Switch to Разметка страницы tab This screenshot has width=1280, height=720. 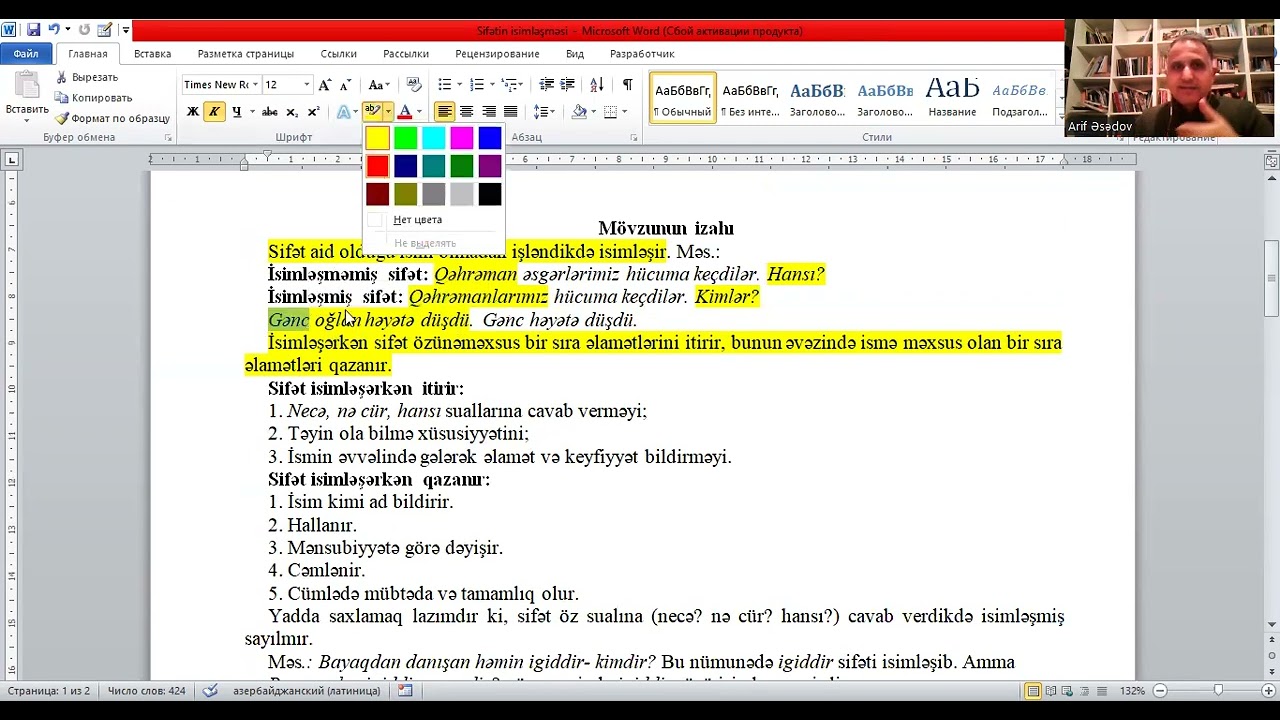[x=245, y=54]
